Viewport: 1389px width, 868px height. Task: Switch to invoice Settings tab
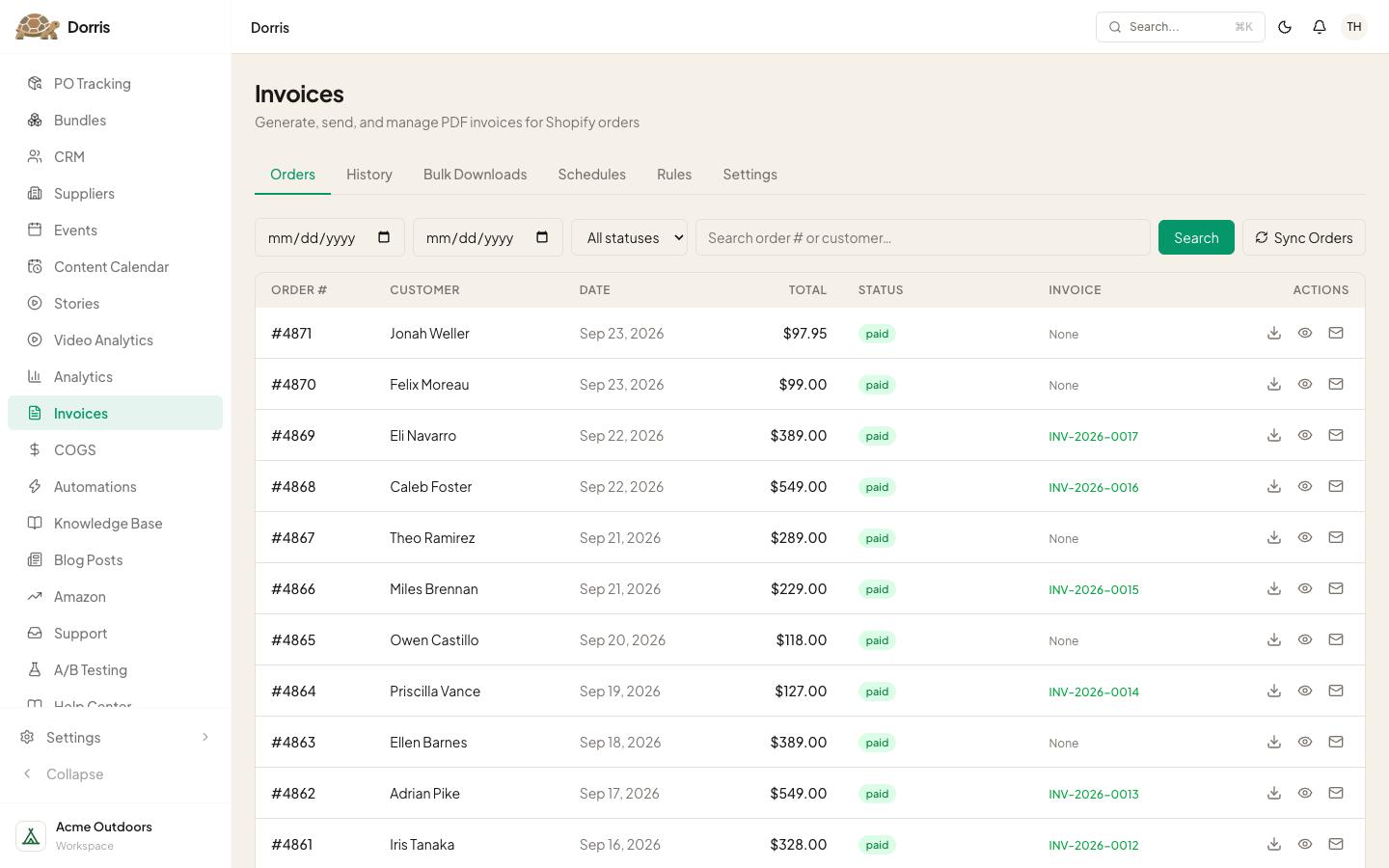point(749,174)
